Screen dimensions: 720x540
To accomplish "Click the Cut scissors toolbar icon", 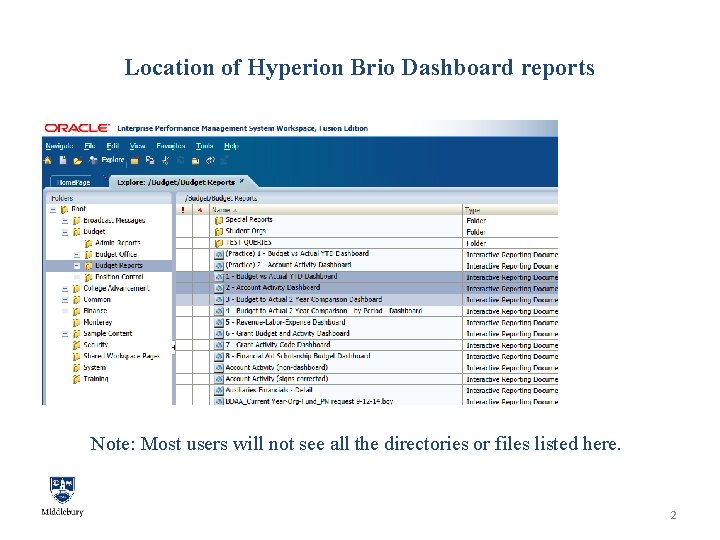I will 166,160.
